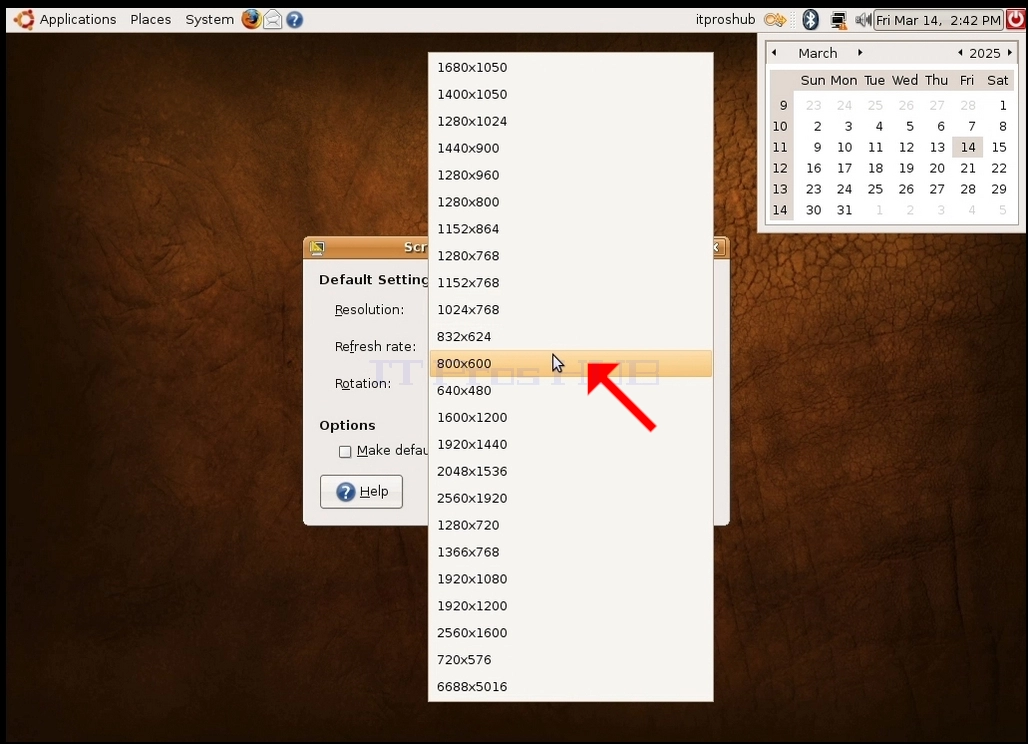The width and height of the screenshot is (1028, 744).
Task: Advance calendar to next month
Action: click(x=860, y=52)
